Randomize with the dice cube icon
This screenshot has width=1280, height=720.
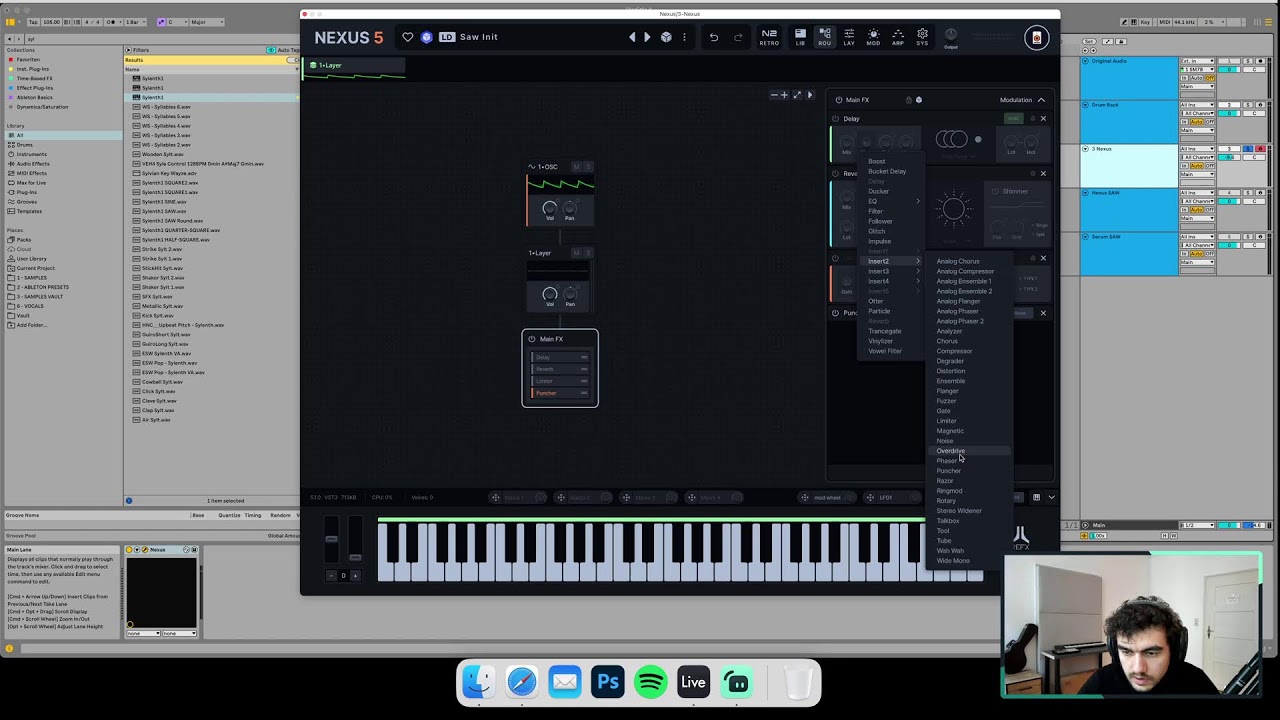pos(666,37)
